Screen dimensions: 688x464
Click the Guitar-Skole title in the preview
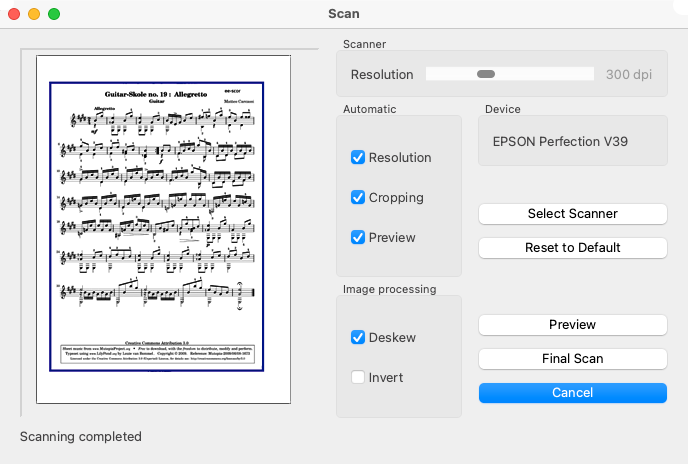coord(156,94)
